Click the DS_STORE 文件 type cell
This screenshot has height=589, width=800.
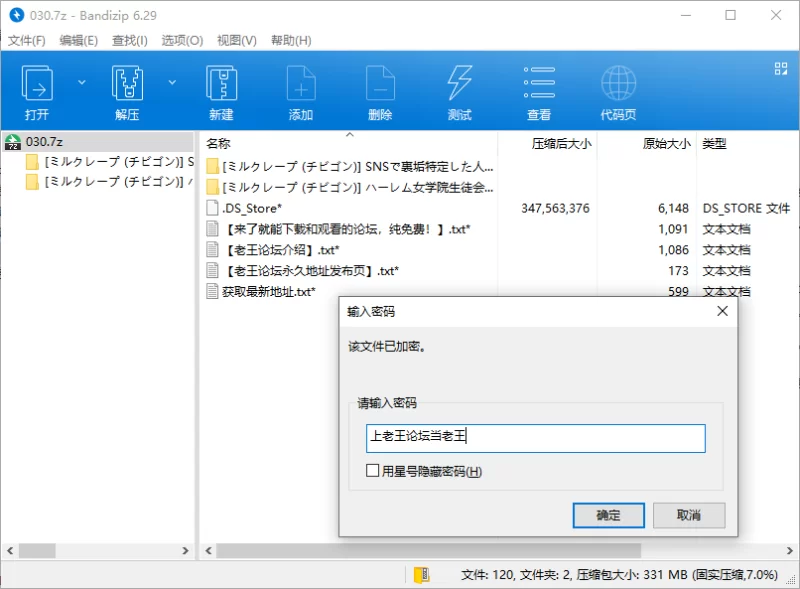click(x=745, y=208)
